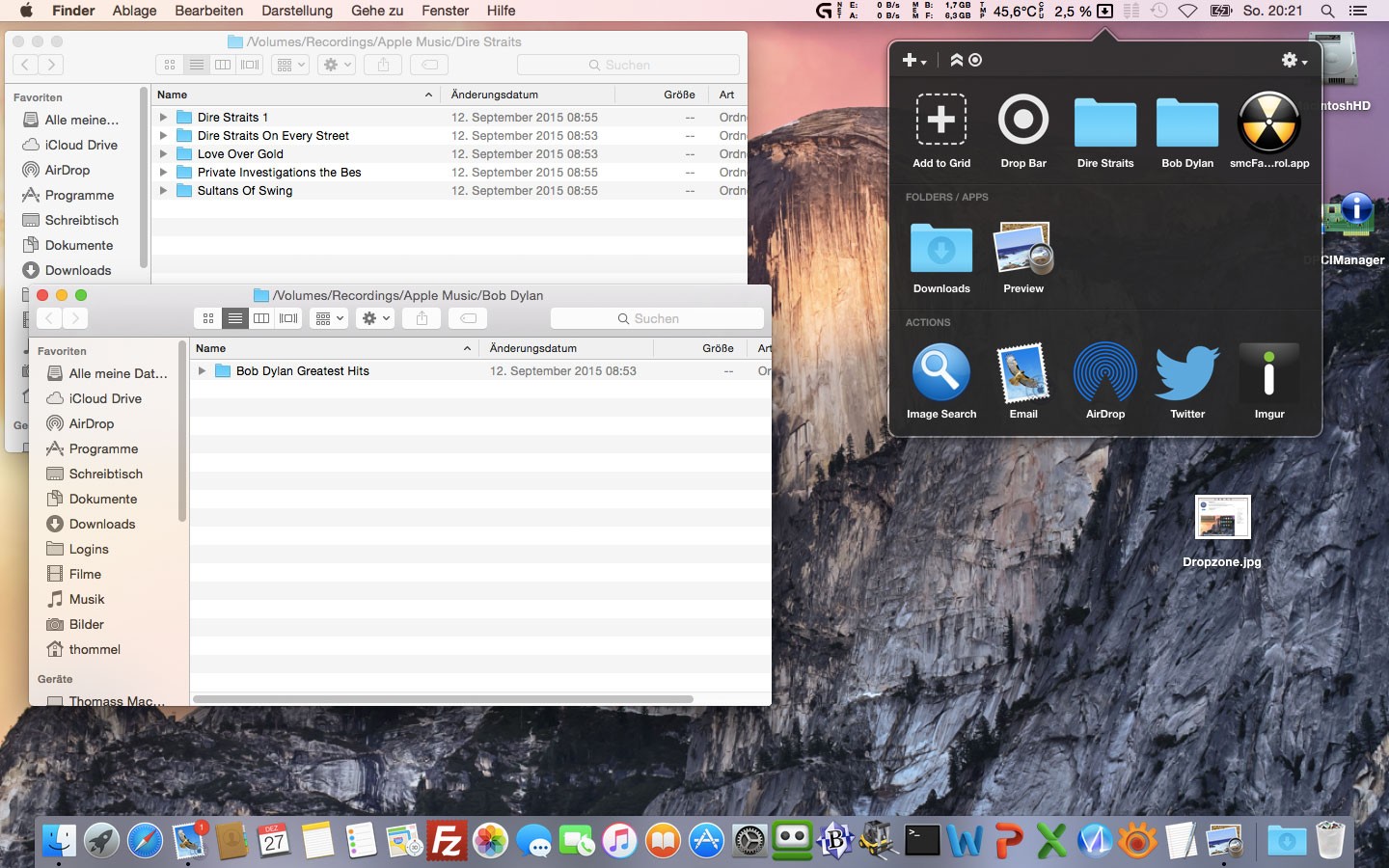Switch Bob Dylan window to Cover Flow view
1389x868 pixels.
tap(288, 318)
